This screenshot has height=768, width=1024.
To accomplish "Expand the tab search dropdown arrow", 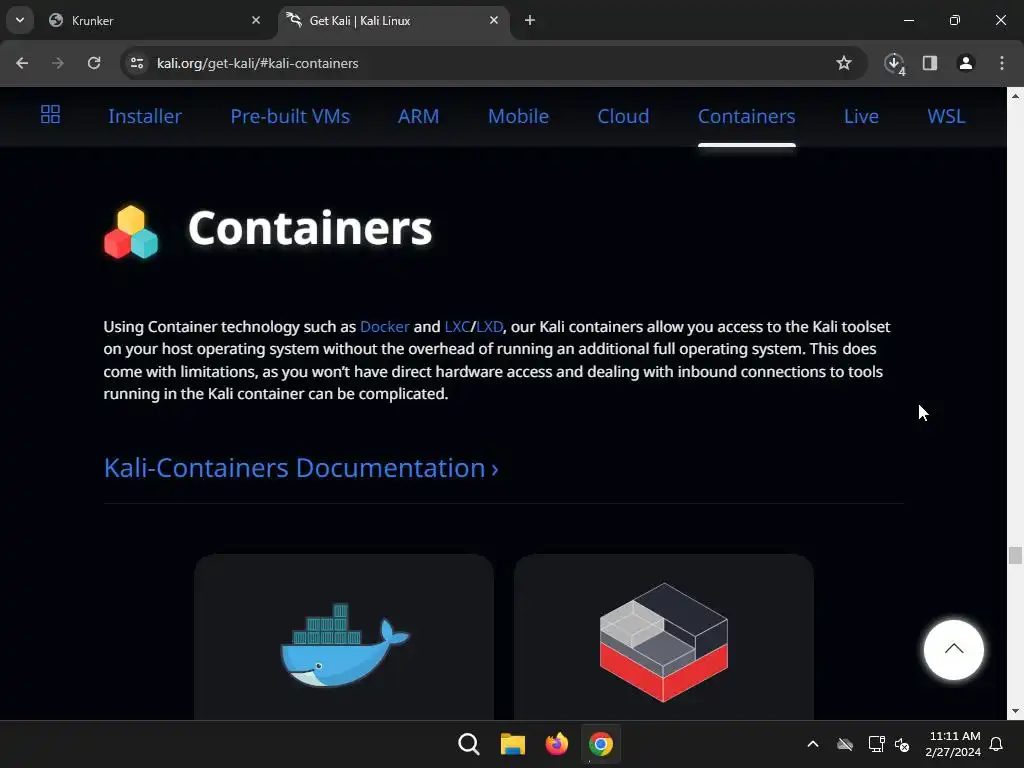I will 20,20.
